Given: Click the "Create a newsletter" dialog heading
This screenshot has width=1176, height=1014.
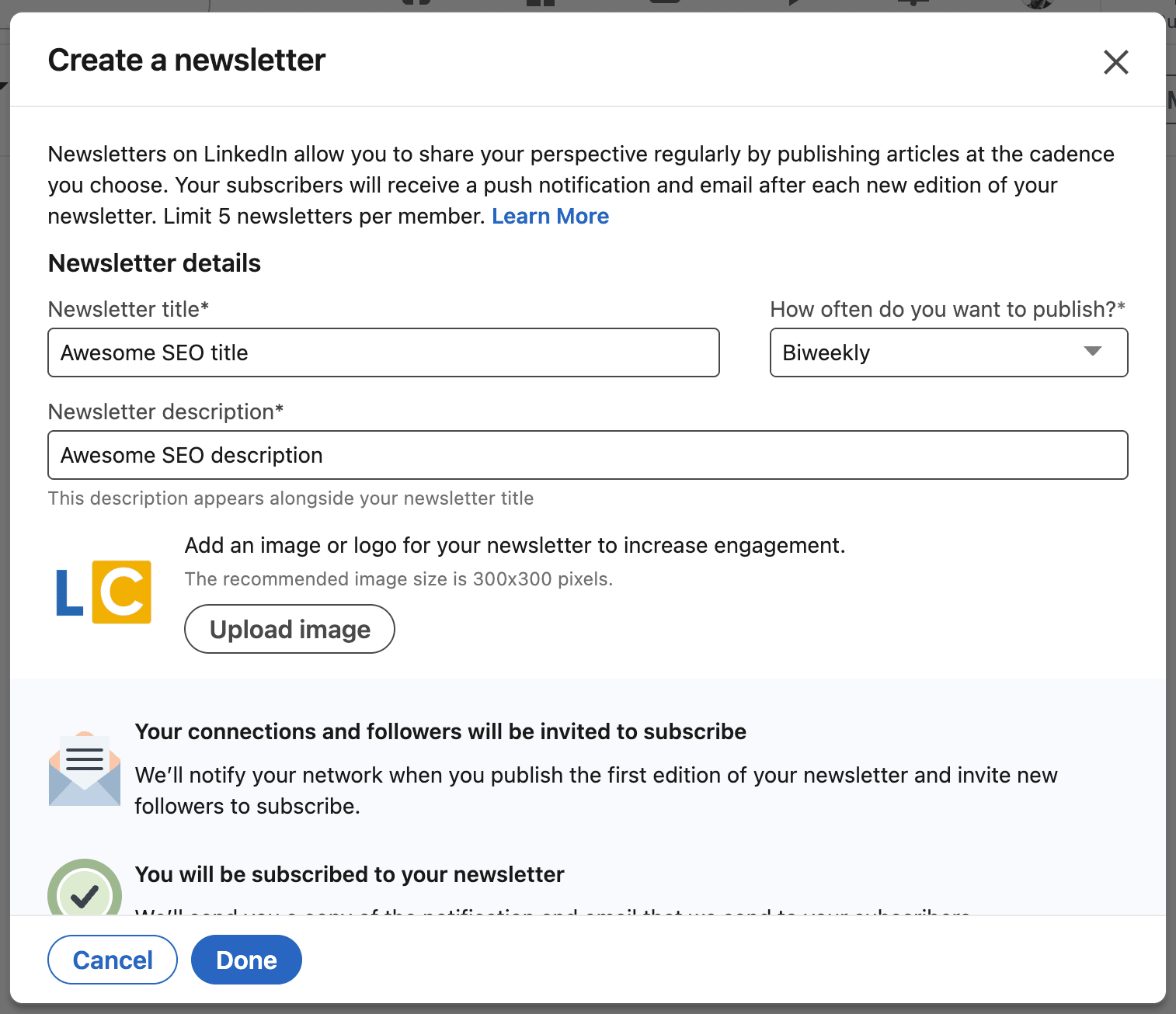Looking at the screenshot, I should pos(186,61).
